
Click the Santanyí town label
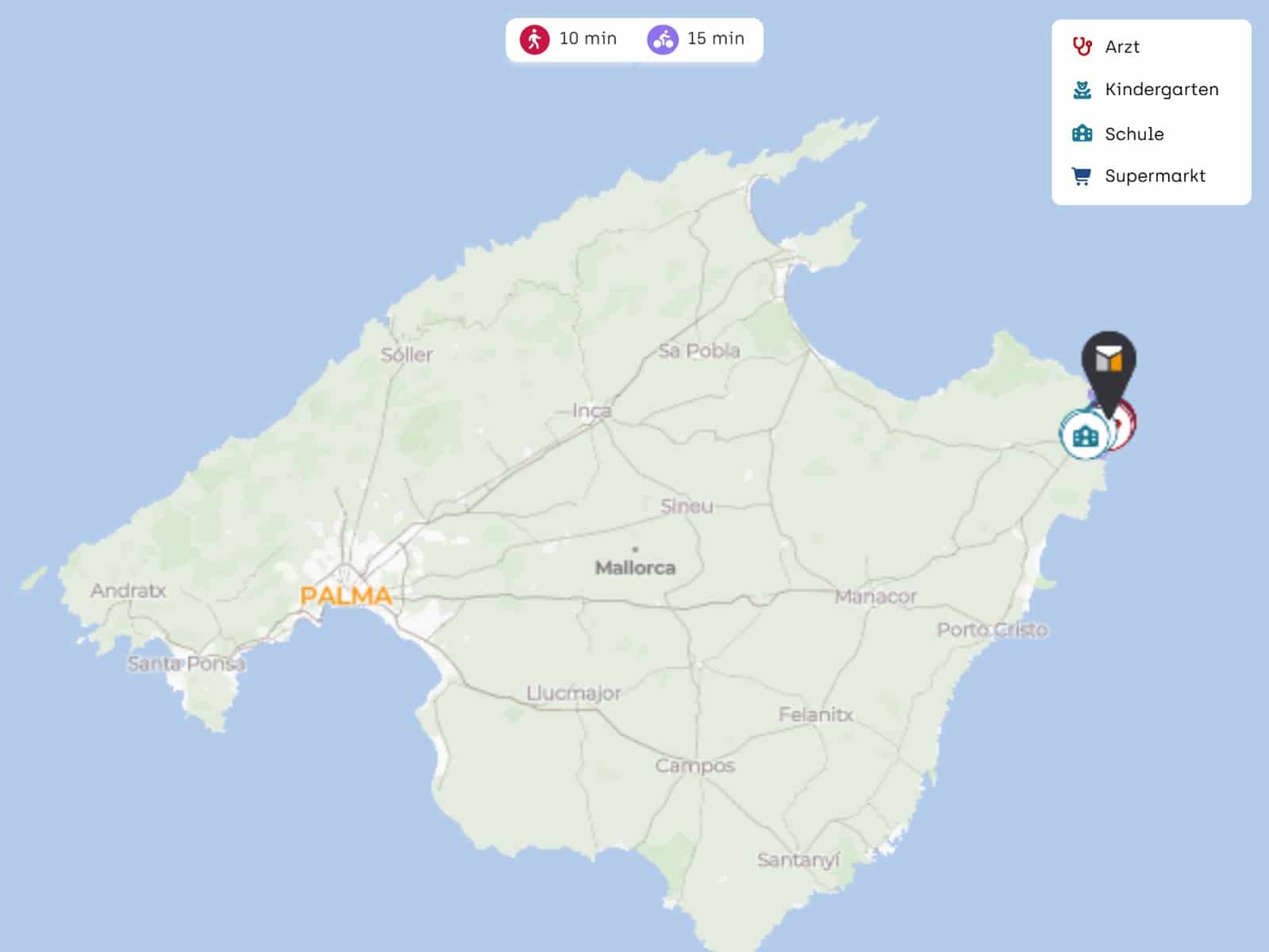(798, 860)
